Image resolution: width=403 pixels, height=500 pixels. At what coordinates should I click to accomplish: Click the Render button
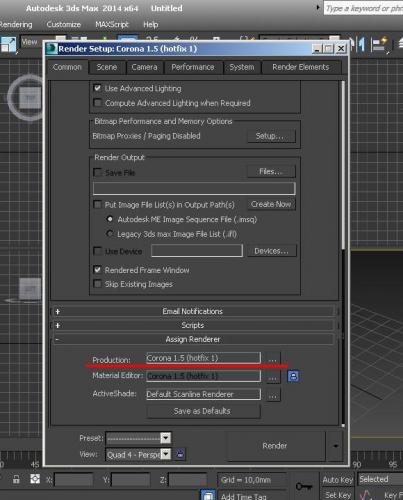pyautogui.click(x=275, y=446)
